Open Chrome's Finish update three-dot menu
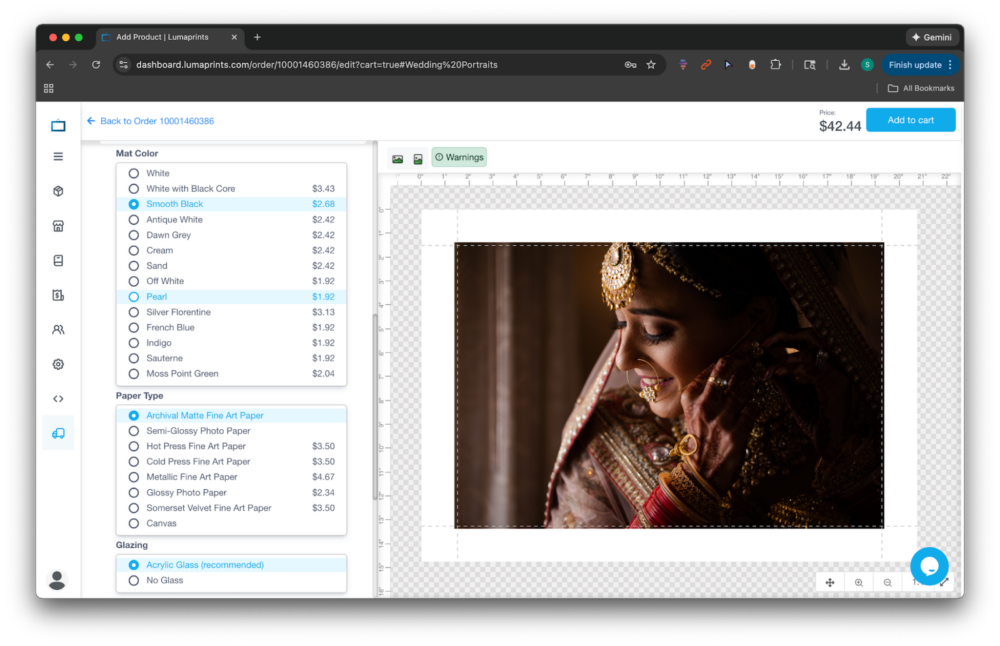This screenshot has width=1000, height=646. (950, 65)
